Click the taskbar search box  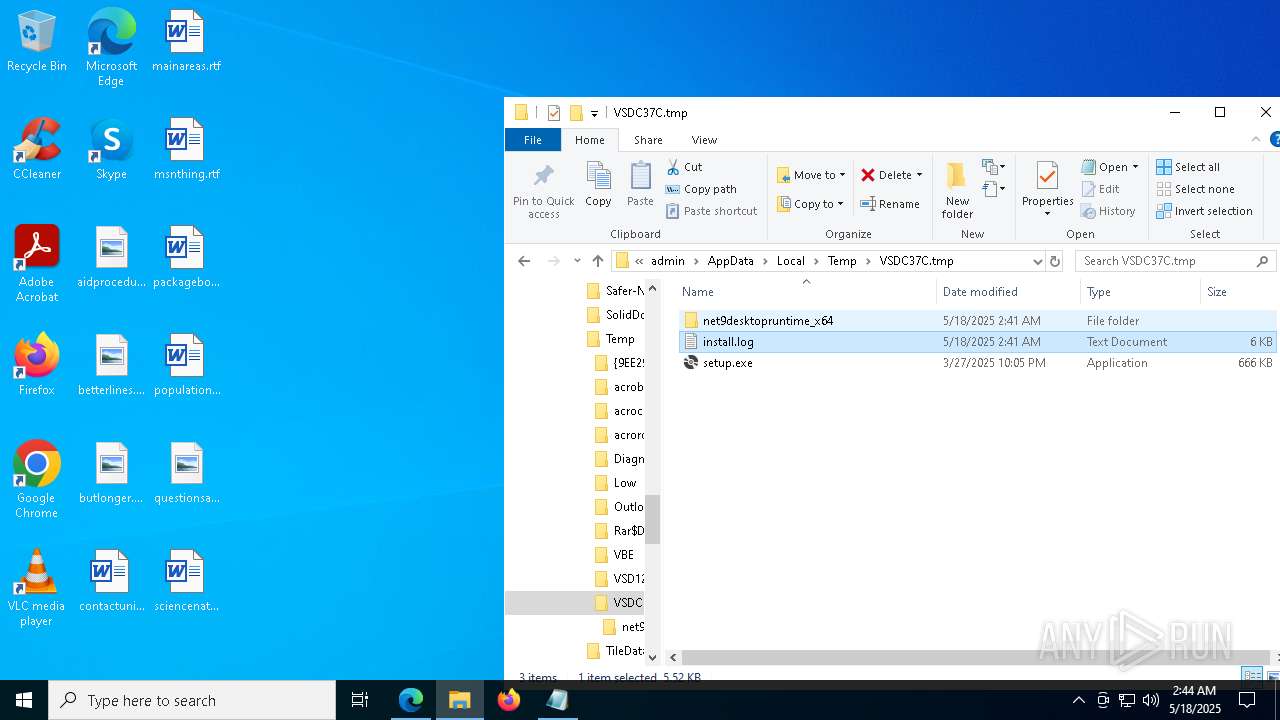[192, 700]
